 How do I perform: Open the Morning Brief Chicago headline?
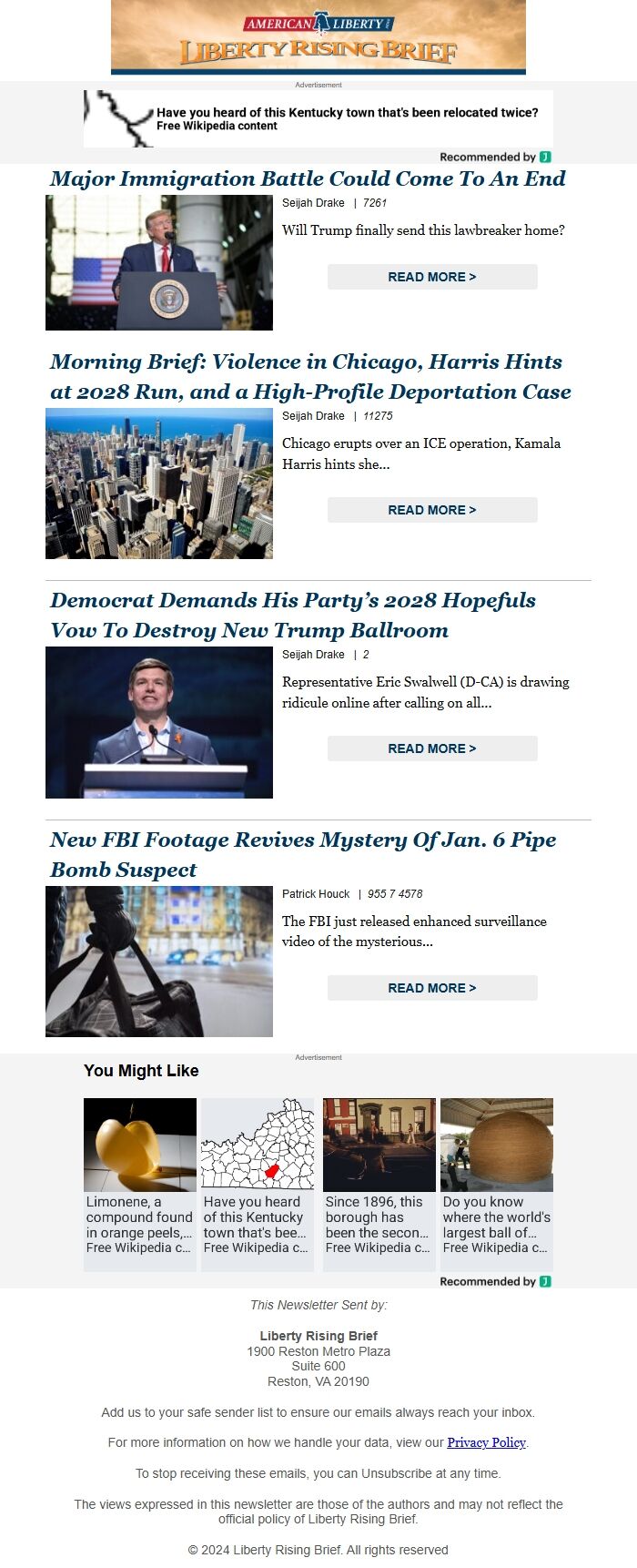coord(310,376)
